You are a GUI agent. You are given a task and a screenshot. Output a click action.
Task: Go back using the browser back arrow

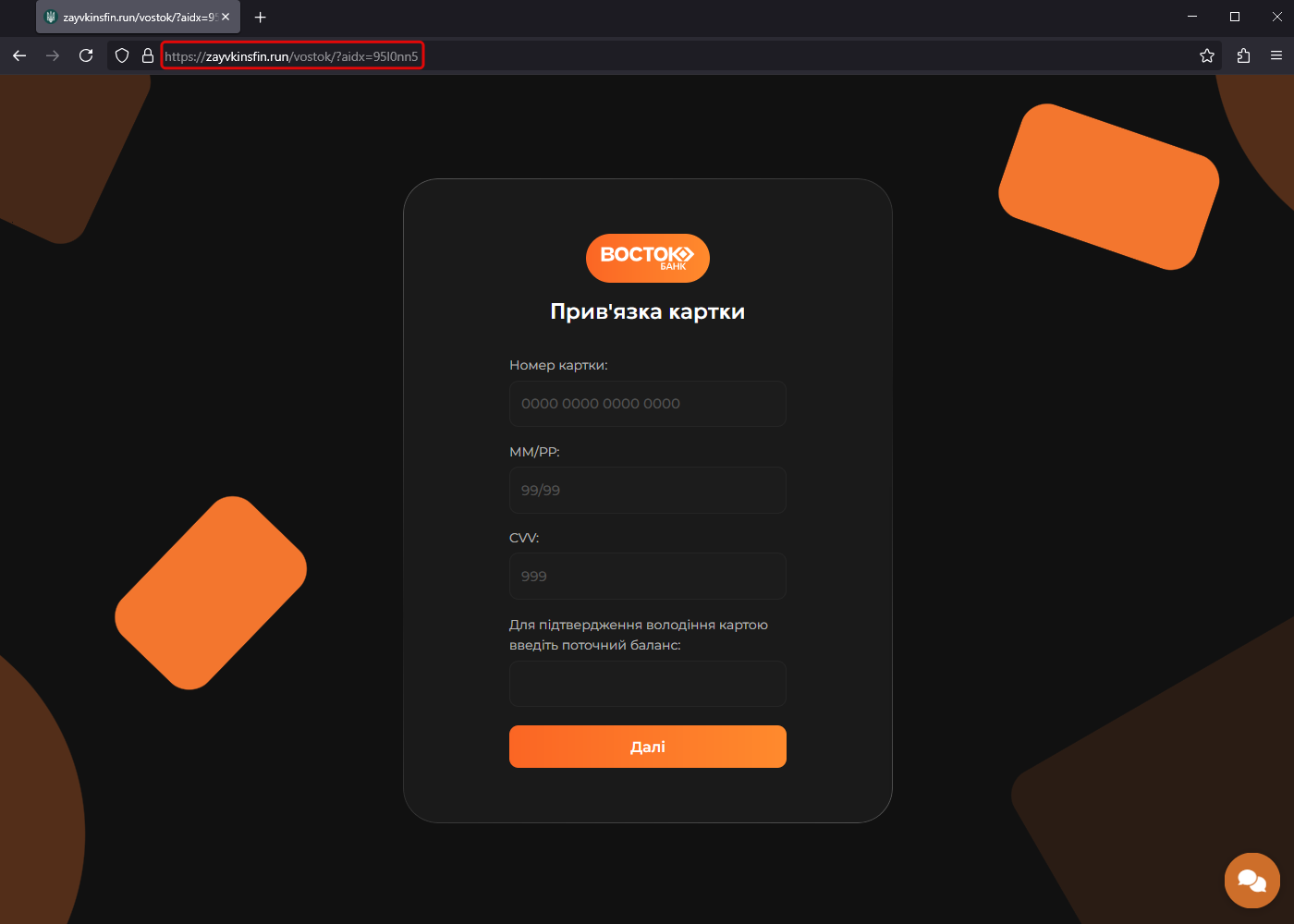[19, 55]
